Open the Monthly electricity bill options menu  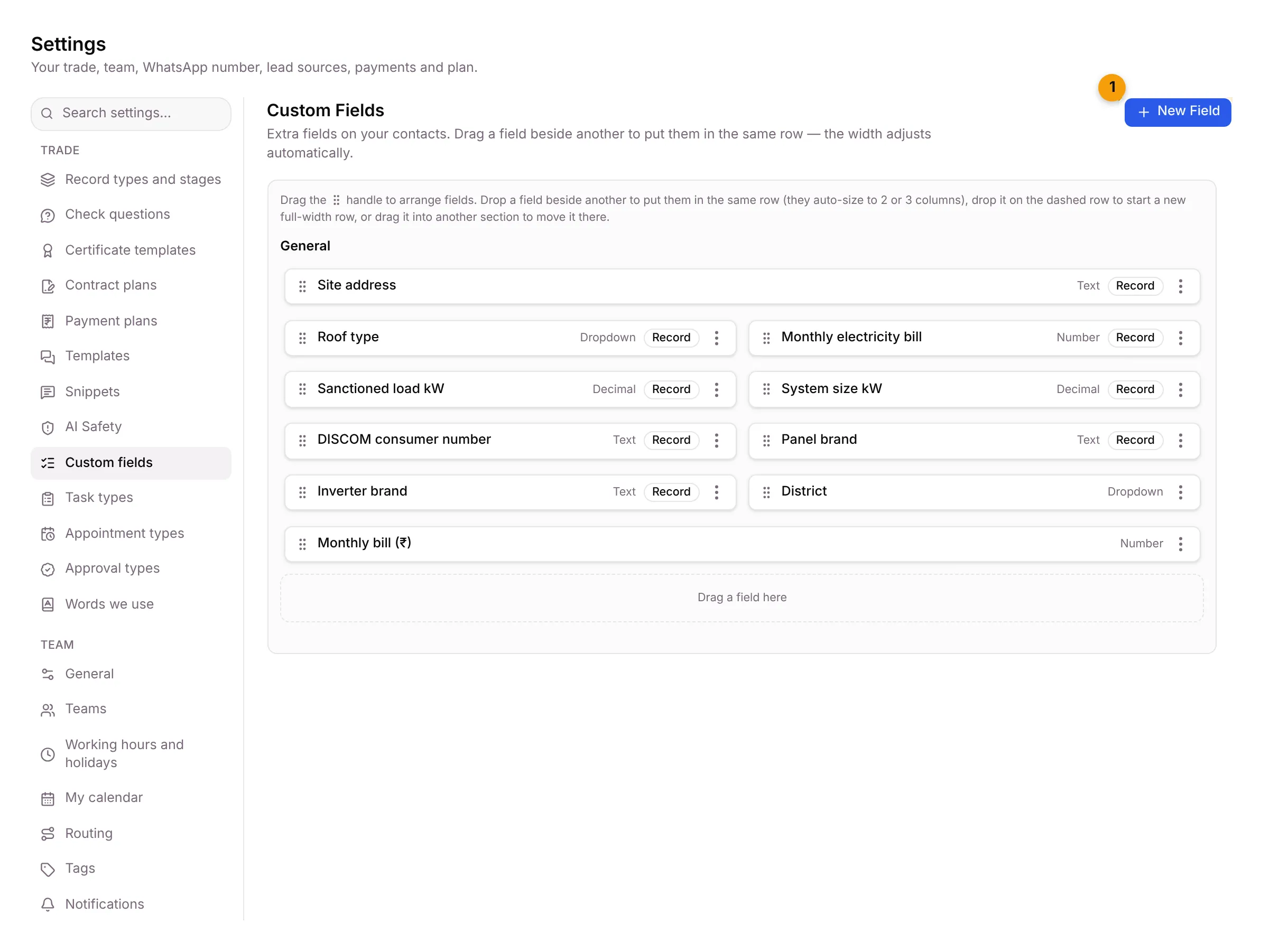coord(1180,338)
